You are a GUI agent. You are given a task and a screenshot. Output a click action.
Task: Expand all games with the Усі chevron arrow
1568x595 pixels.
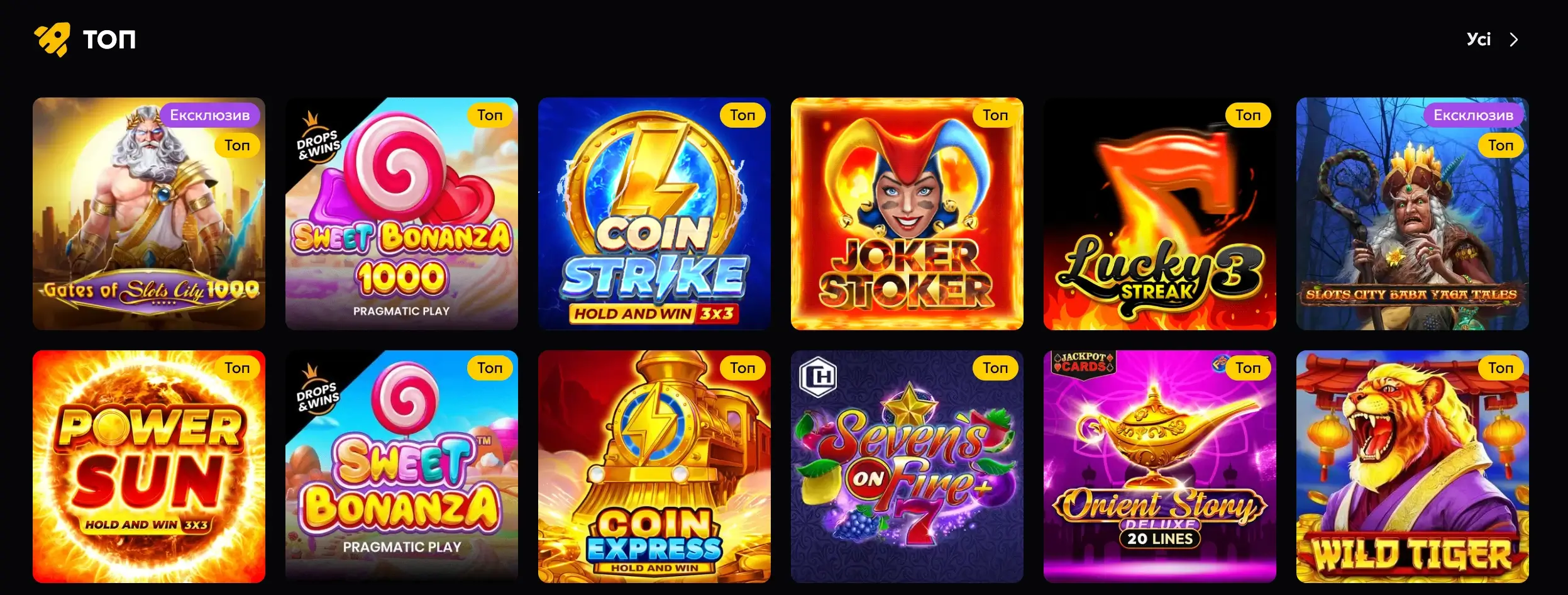tap(1514, 40)
